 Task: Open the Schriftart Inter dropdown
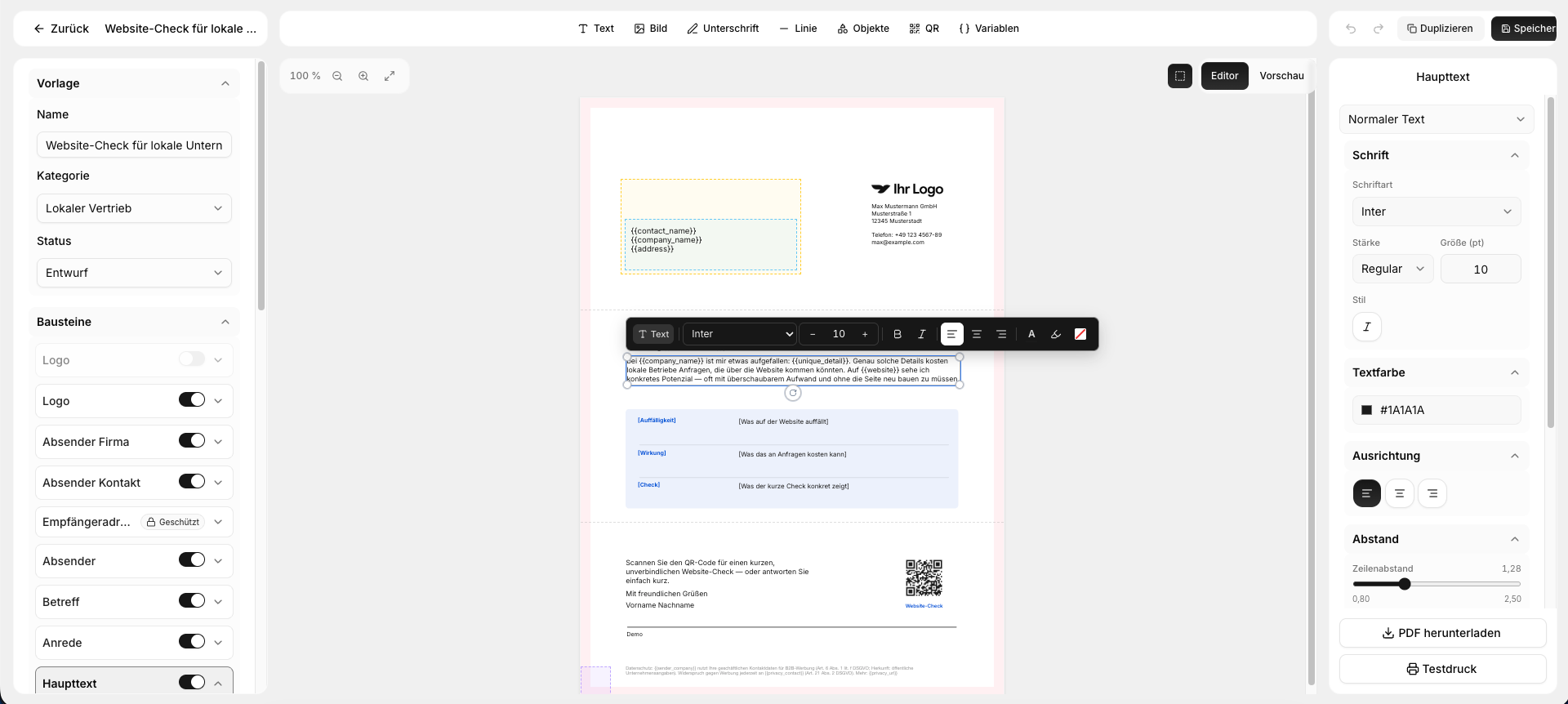tap(1437, 212)
